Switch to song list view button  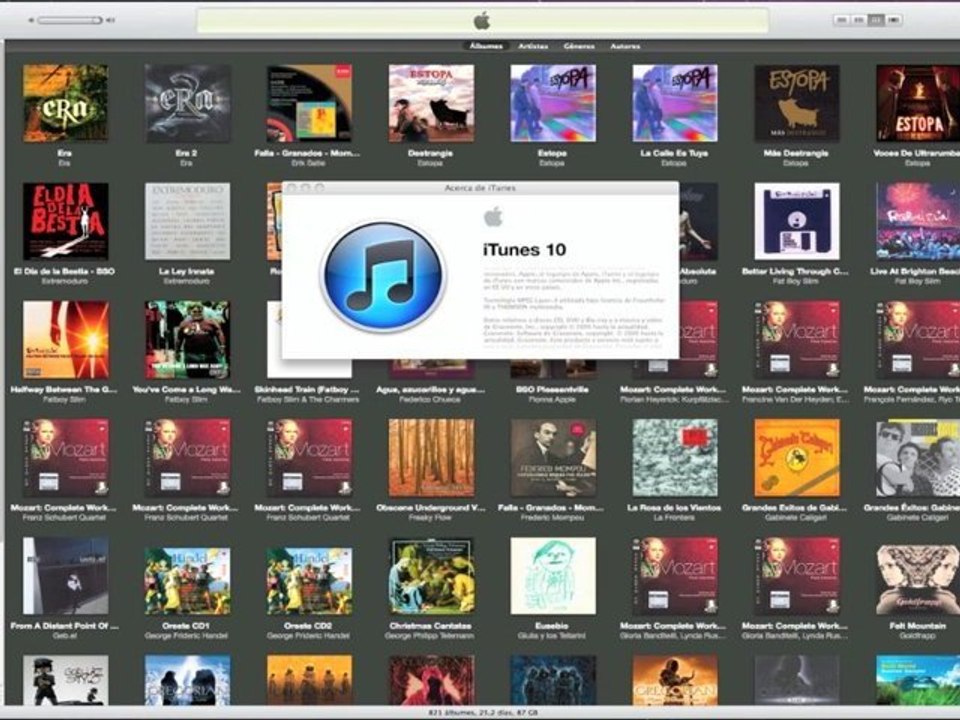(x=842, y=20)
